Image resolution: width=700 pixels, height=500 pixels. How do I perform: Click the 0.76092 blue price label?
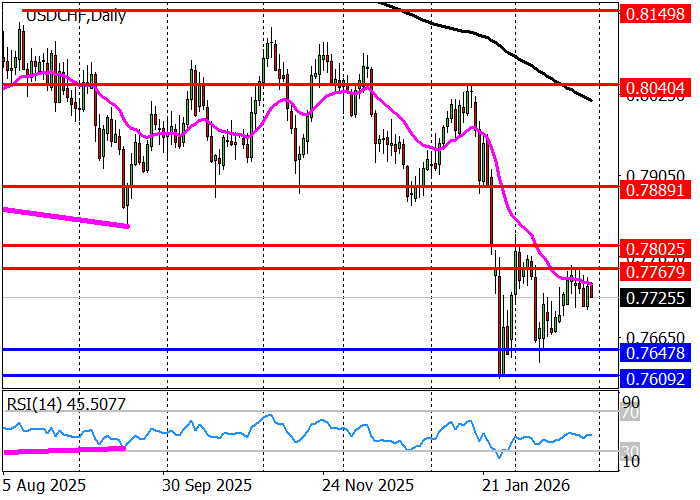(x=655, y=379)
